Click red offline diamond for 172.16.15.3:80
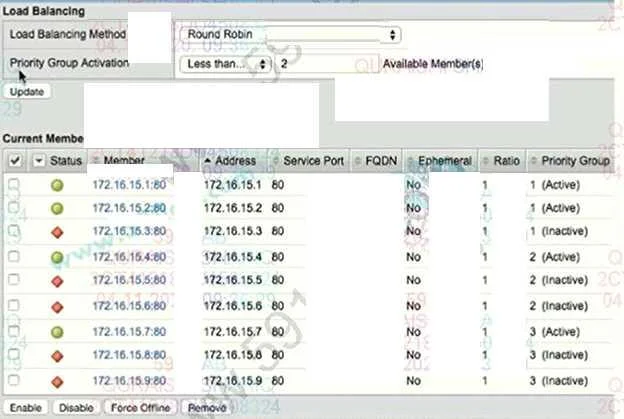The image size is (624, 419). pos(57,232)
